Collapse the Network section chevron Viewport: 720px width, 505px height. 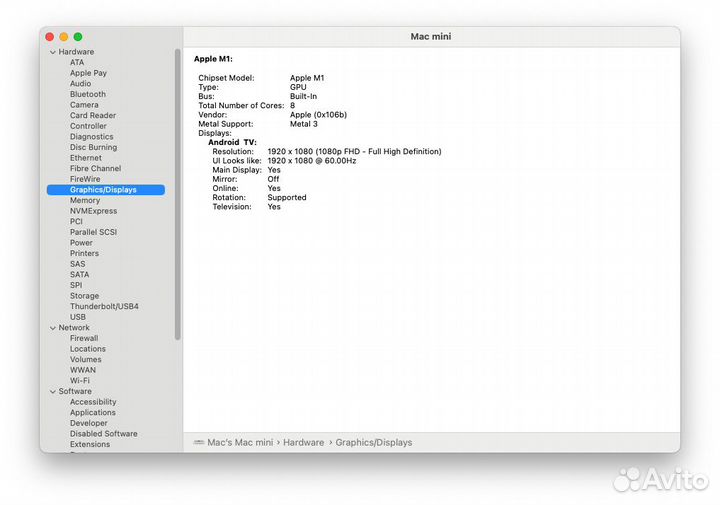point(53,328)
